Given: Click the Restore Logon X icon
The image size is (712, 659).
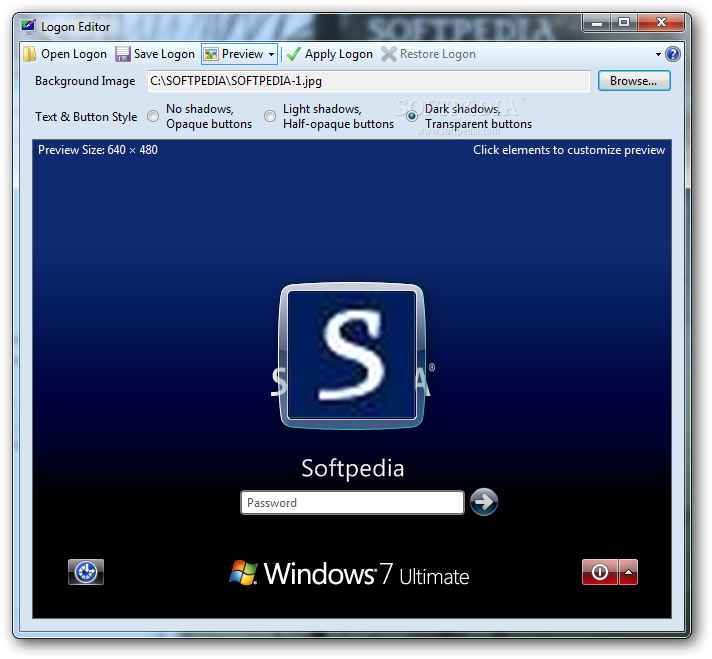Looking at the screenshot, I should point(389,54).
